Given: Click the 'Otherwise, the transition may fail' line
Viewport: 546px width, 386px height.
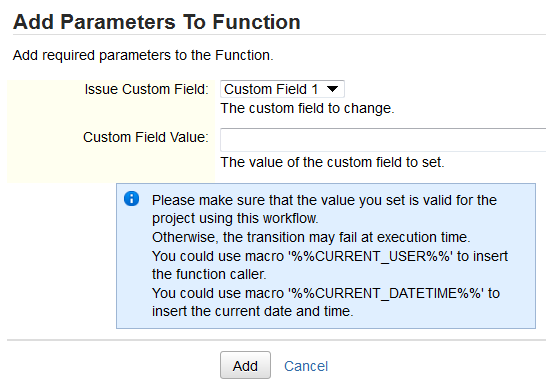Looking at the screenshot, I should (x=311, y=237).
